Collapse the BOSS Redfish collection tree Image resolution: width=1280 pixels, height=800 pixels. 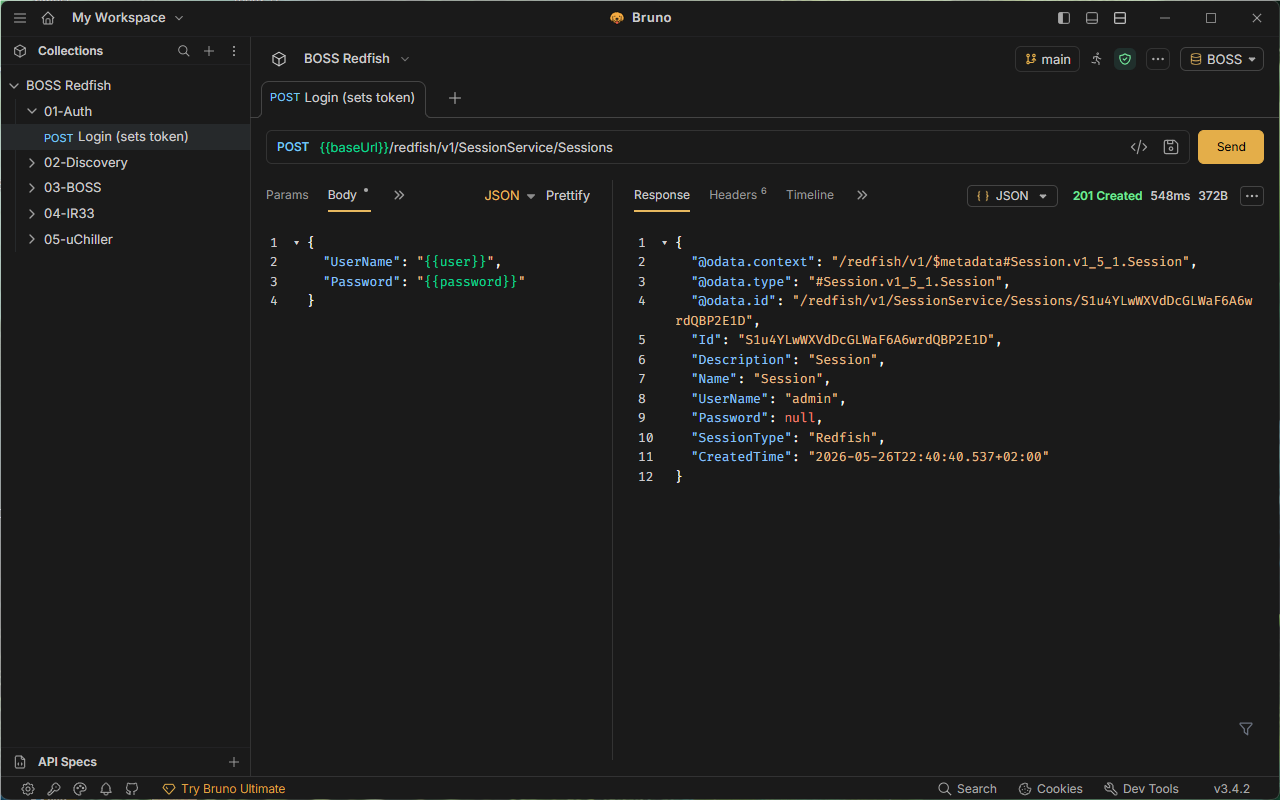click(14, 86)
